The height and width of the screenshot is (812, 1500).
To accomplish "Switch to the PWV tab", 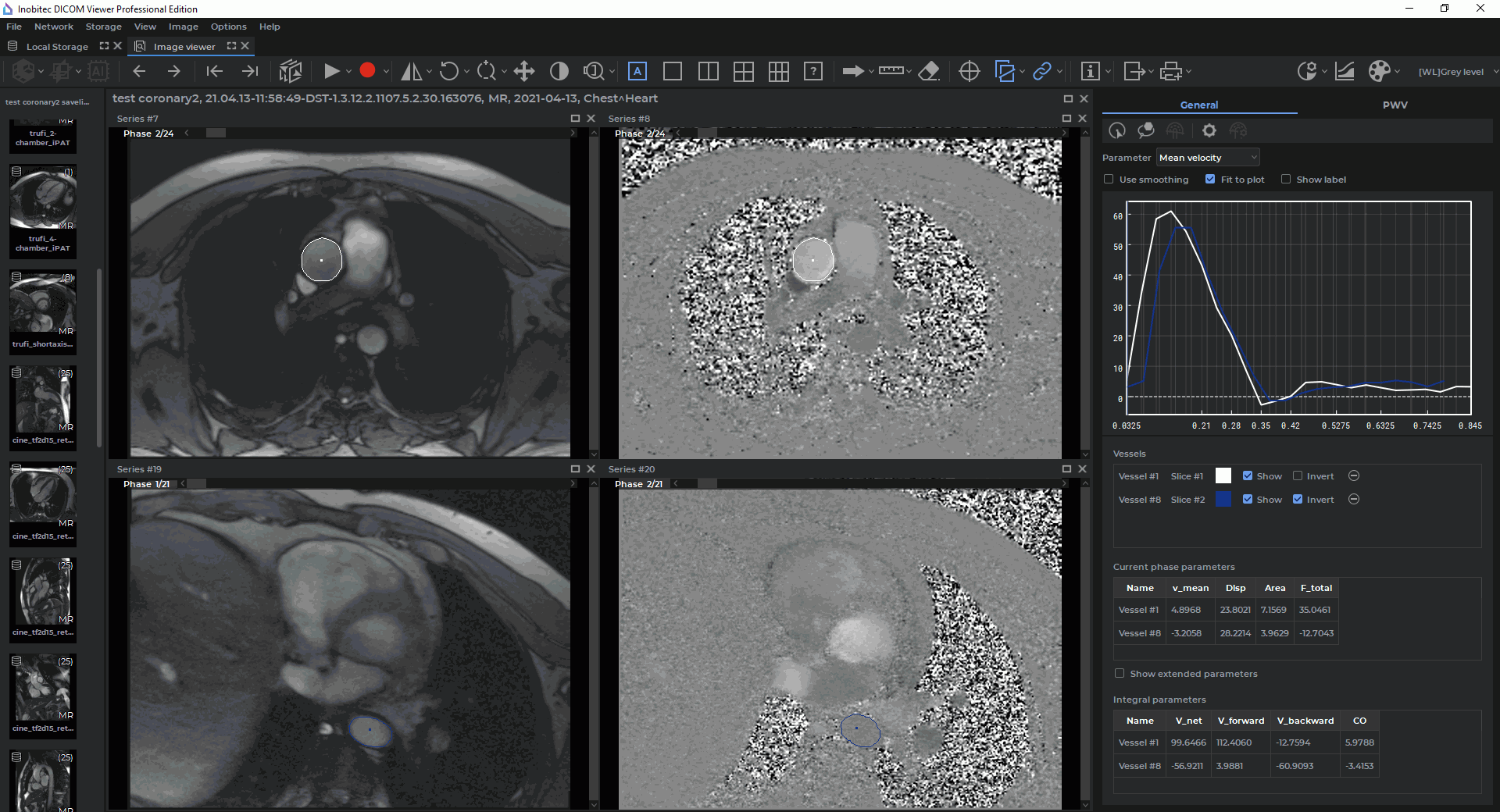I will [x=1395, y=105].
